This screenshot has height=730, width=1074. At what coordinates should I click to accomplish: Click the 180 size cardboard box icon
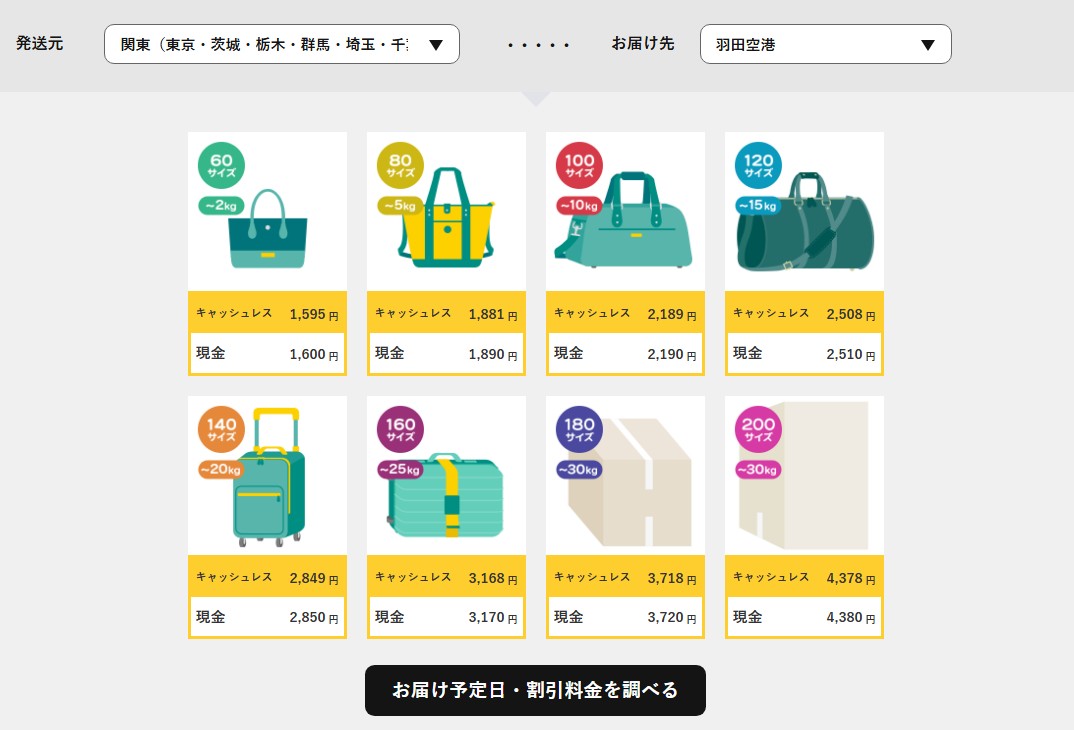[x=630, y=482]
